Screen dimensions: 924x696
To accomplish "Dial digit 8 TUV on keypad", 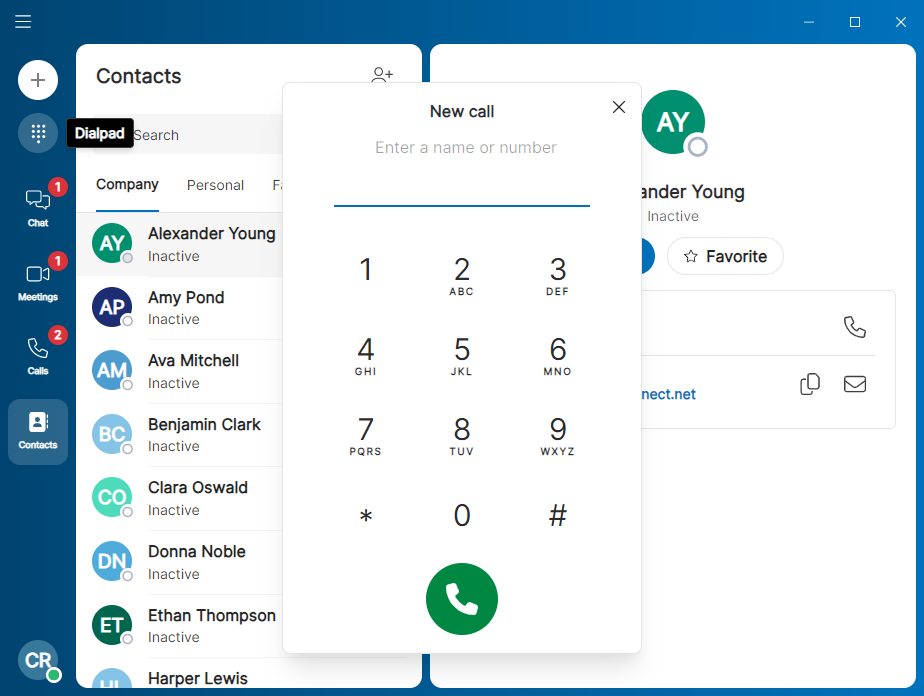I will click(462, 436).
